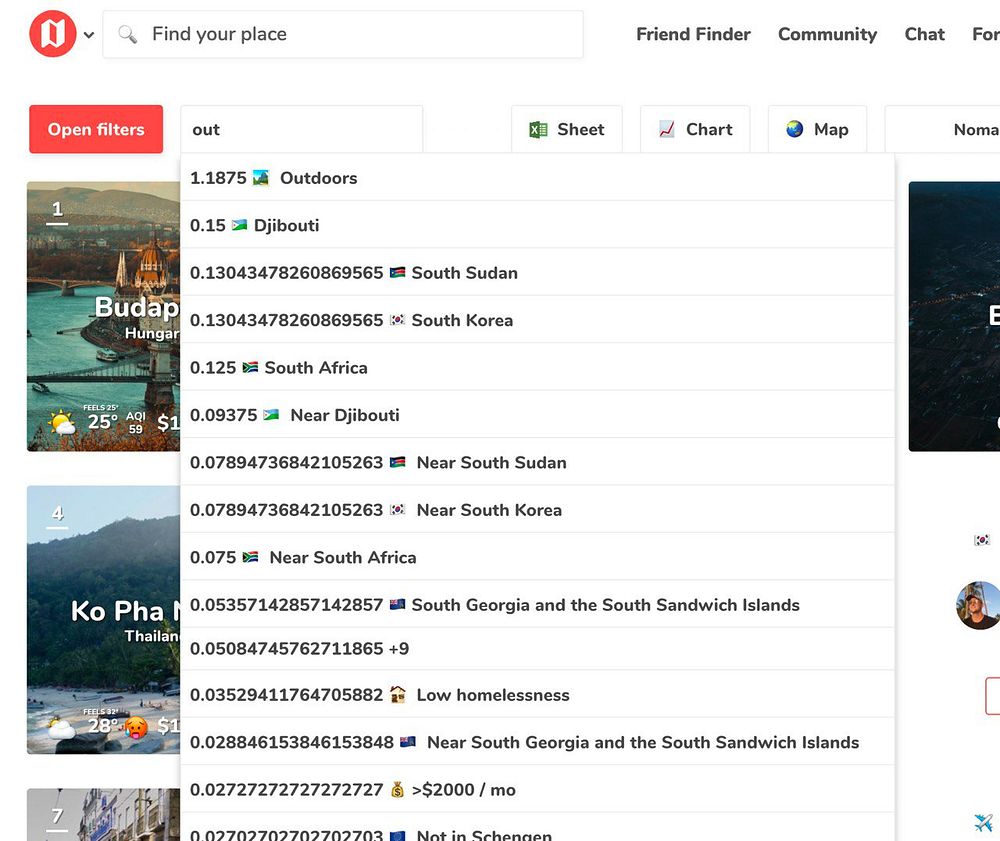
Task: Click the South Korea flag in the South Korea row
Action: (x=397, y=319)
